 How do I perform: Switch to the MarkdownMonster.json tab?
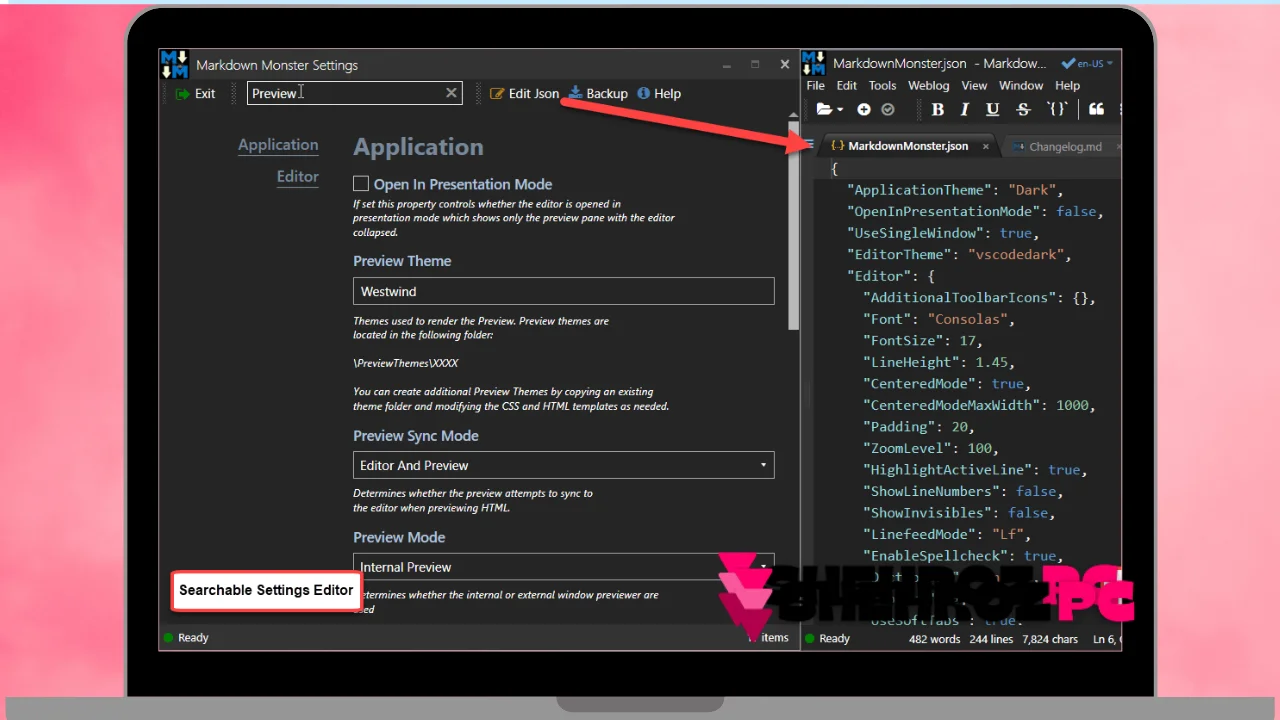tap(908, 146)
